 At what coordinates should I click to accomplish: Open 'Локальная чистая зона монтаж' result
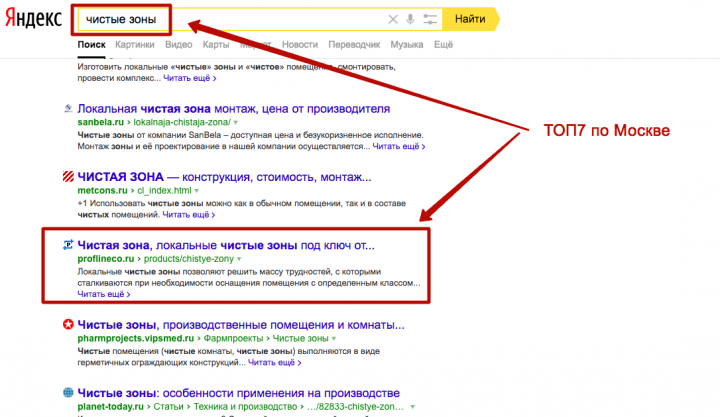[x=234, y=109]
